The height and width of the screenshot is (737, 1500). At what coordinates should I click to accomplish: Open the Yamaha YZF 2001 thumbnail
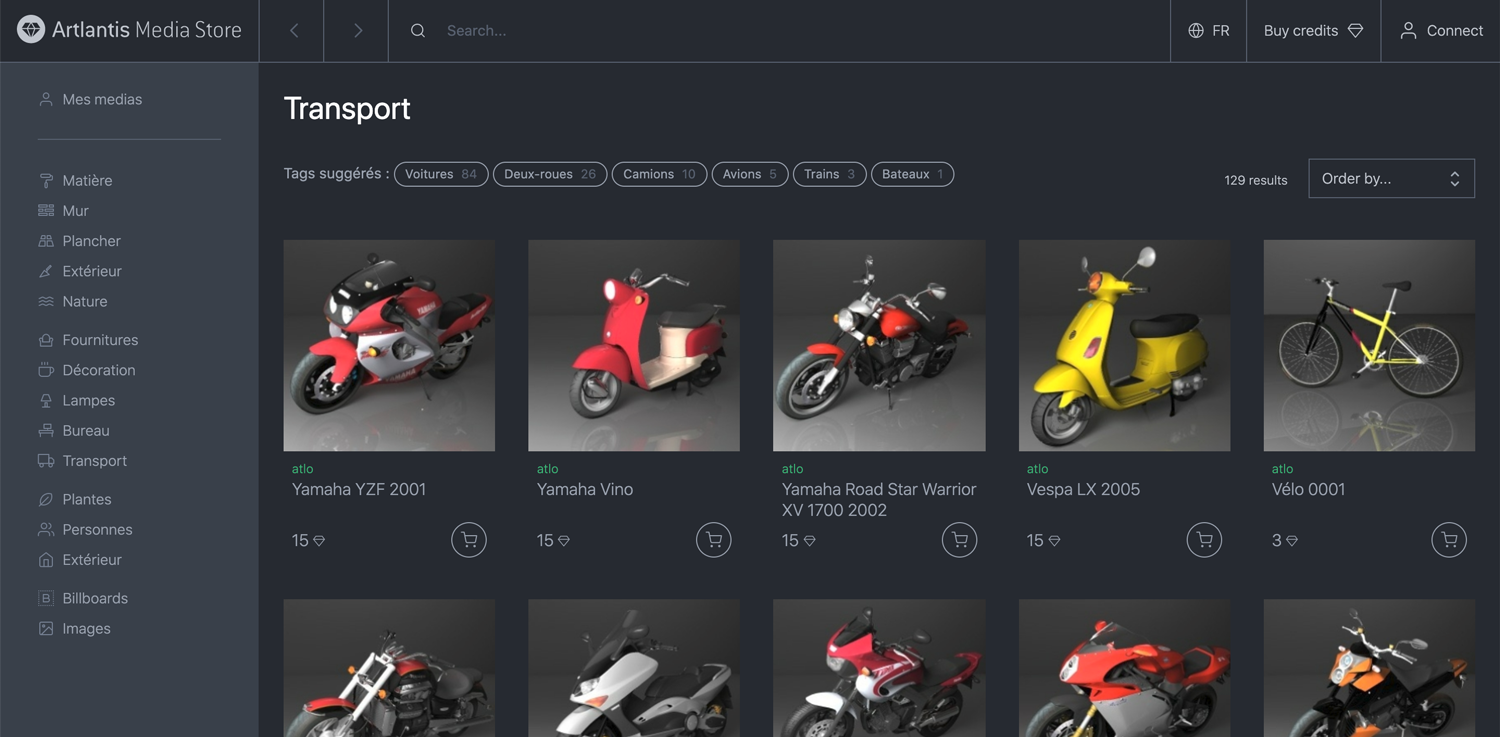pos(389,345)
